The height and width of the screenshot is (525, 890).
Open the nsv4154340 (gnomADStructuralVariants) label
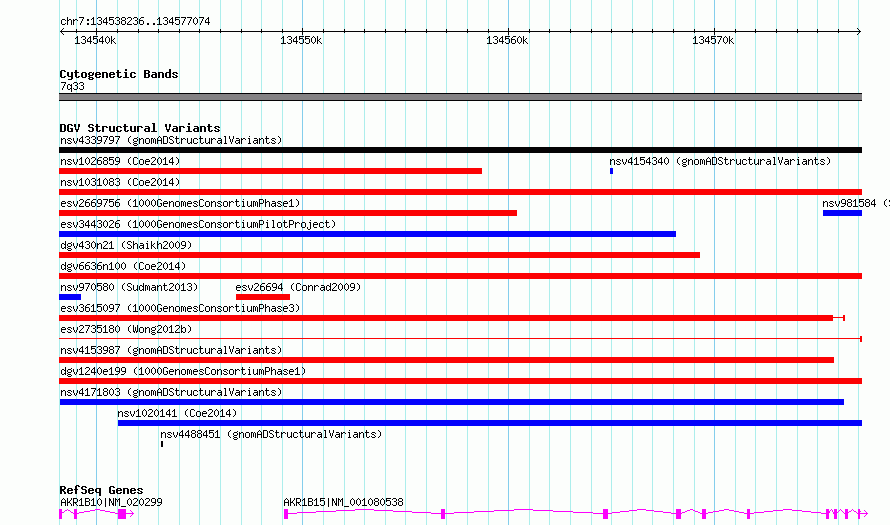720,161
